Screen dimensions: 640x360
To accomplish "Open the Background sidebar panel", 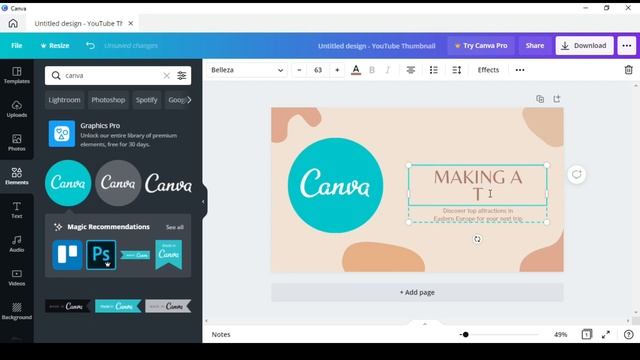I will point(17,311).
